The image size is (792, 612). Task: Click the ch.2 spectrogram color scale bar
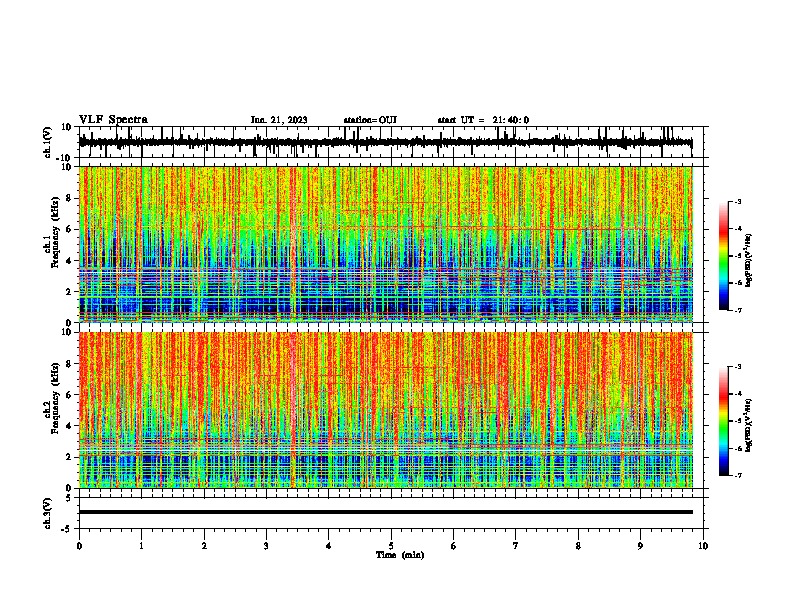coord(723,421)
